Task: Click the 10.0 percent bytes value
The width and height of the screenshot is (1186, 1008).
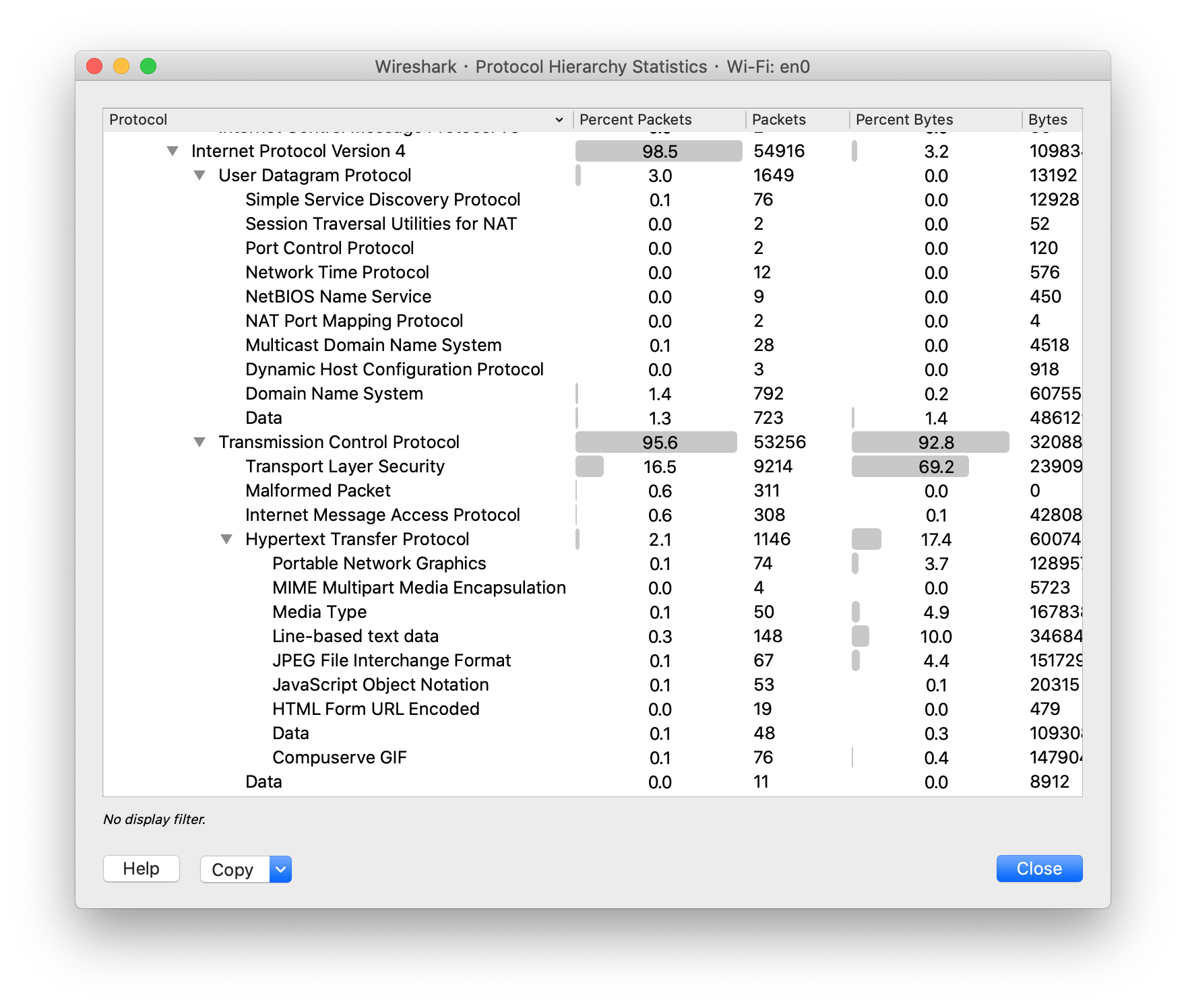Action: pyautogui.click(x=936, y=637)
